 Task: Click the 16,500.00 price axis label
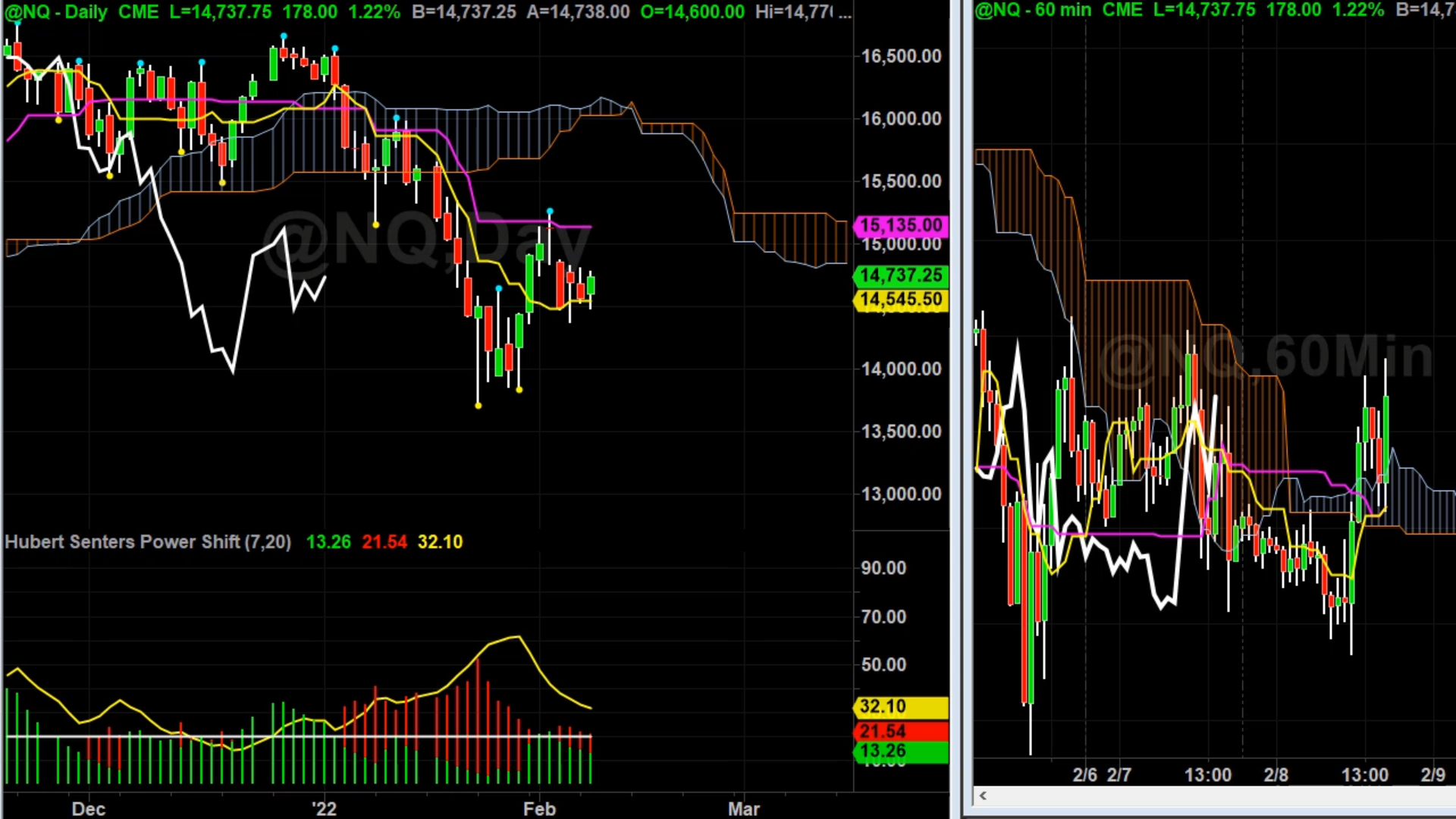pos(901,56)
